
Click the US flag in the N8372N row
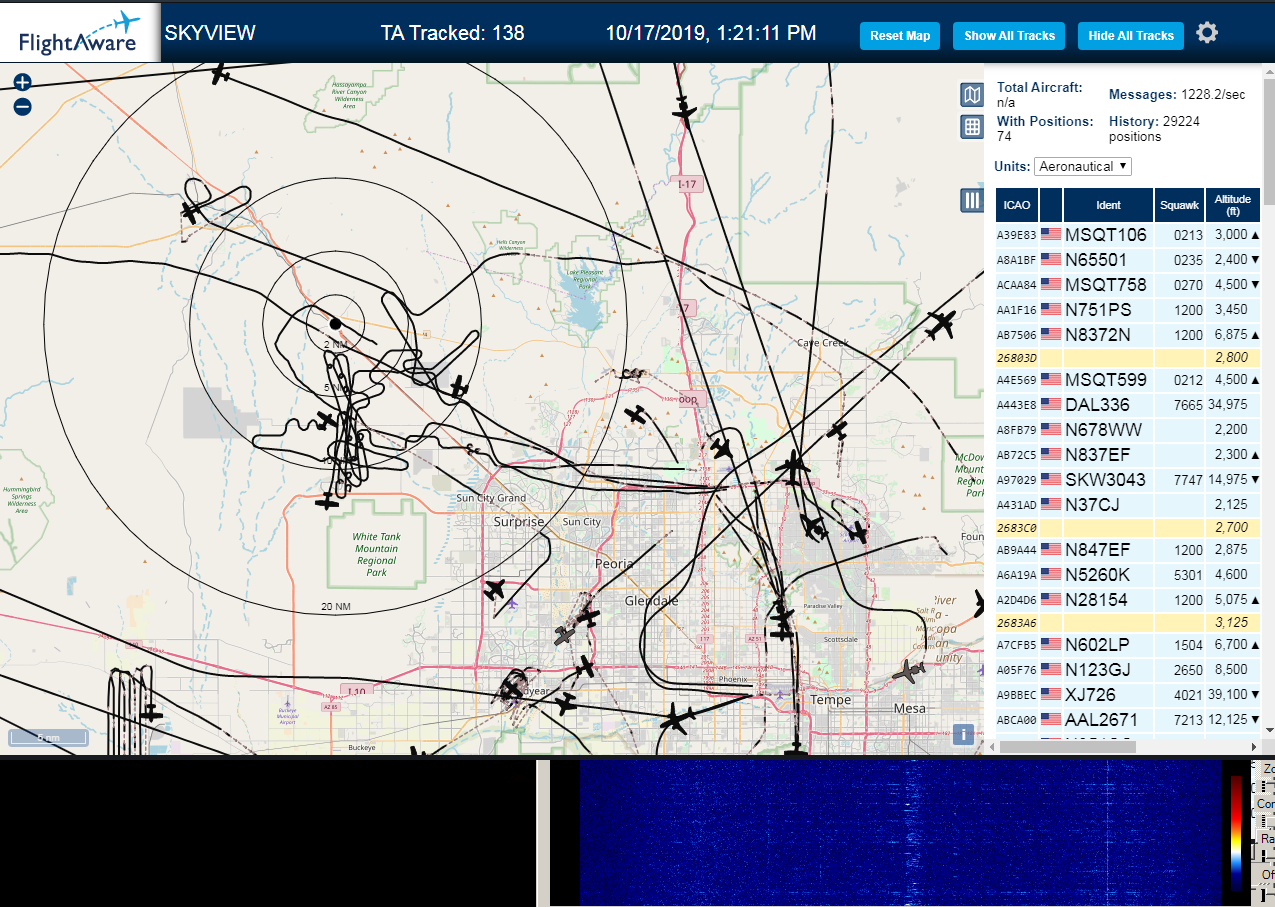coord(1051,334)
